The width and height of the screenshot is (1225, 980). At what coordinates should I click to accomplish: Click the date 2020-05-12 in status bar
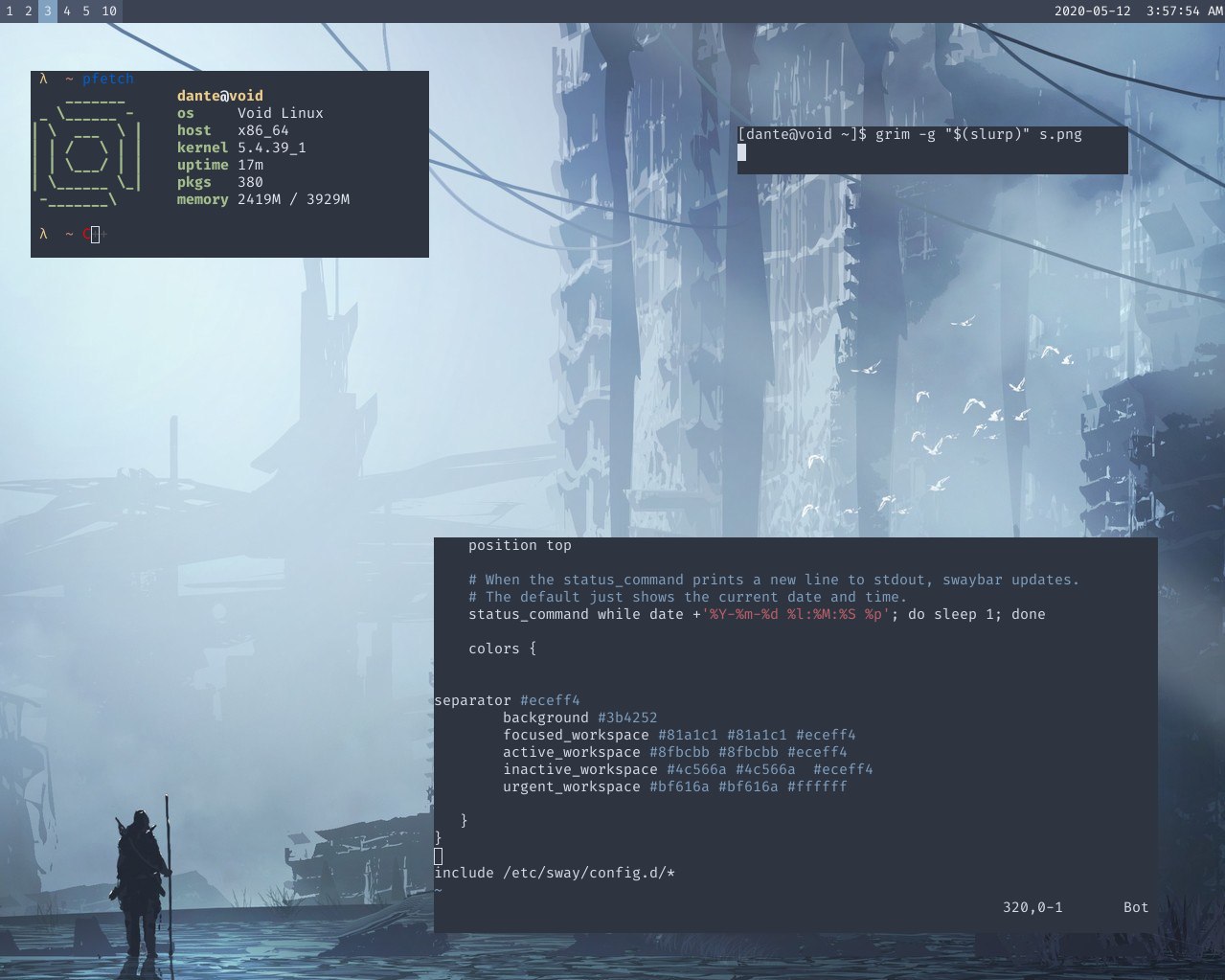(1093, 11)
